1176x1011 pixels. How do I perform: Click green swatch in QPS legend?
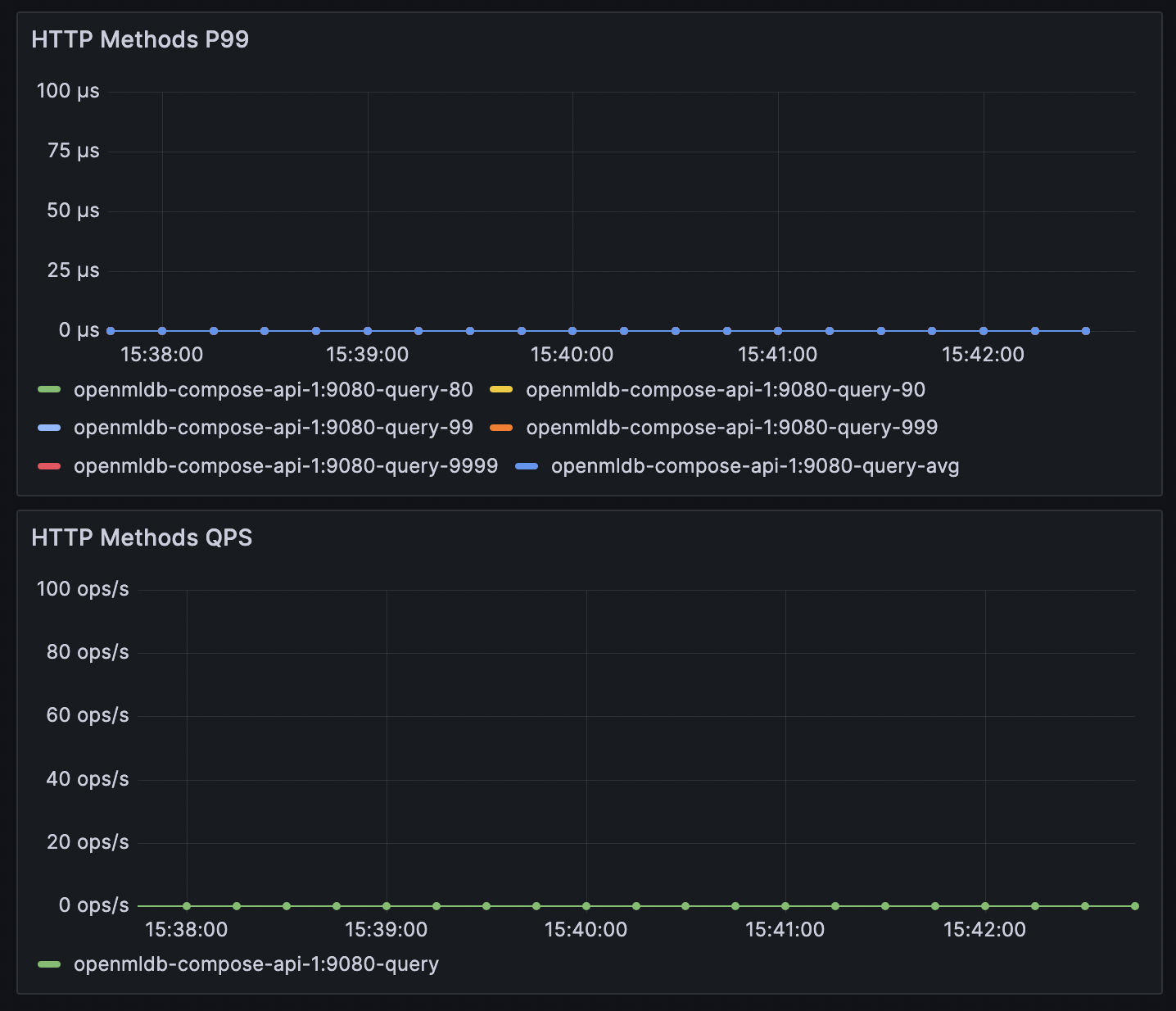[49, 963]
